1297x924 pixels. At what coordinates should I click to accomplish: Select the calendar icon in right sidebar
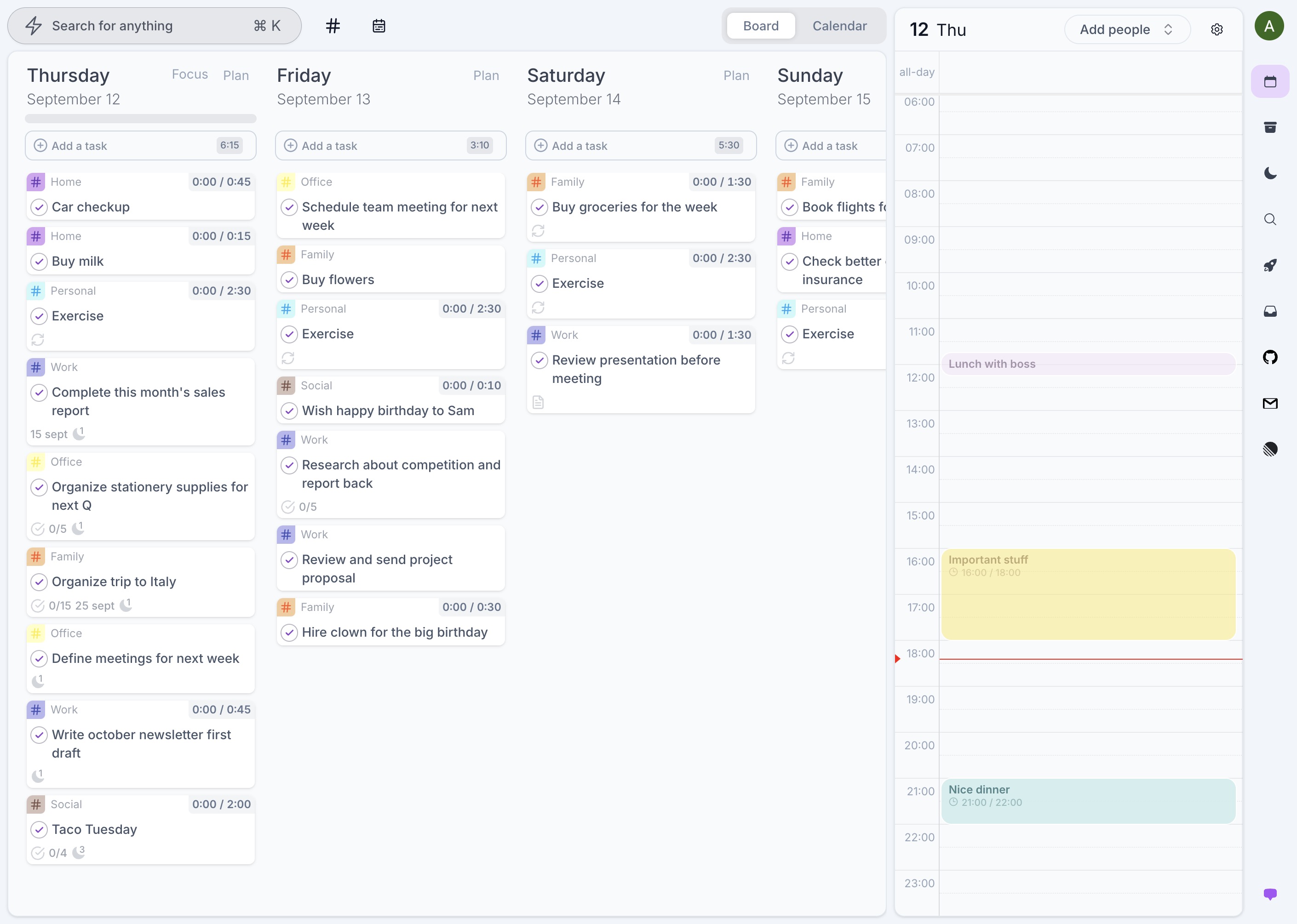coord(1270,81)
